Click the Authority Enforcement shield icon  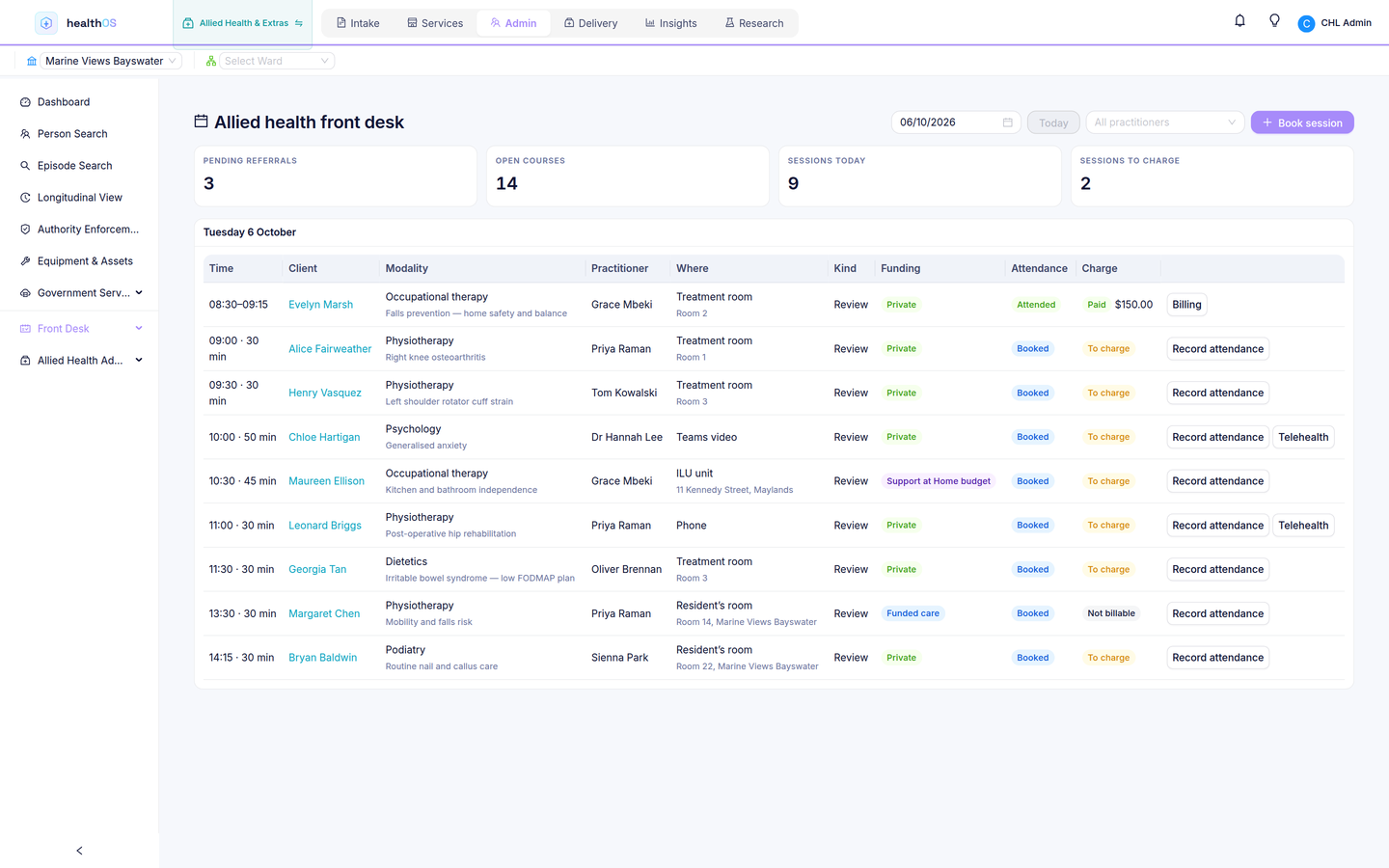[25, 230]
